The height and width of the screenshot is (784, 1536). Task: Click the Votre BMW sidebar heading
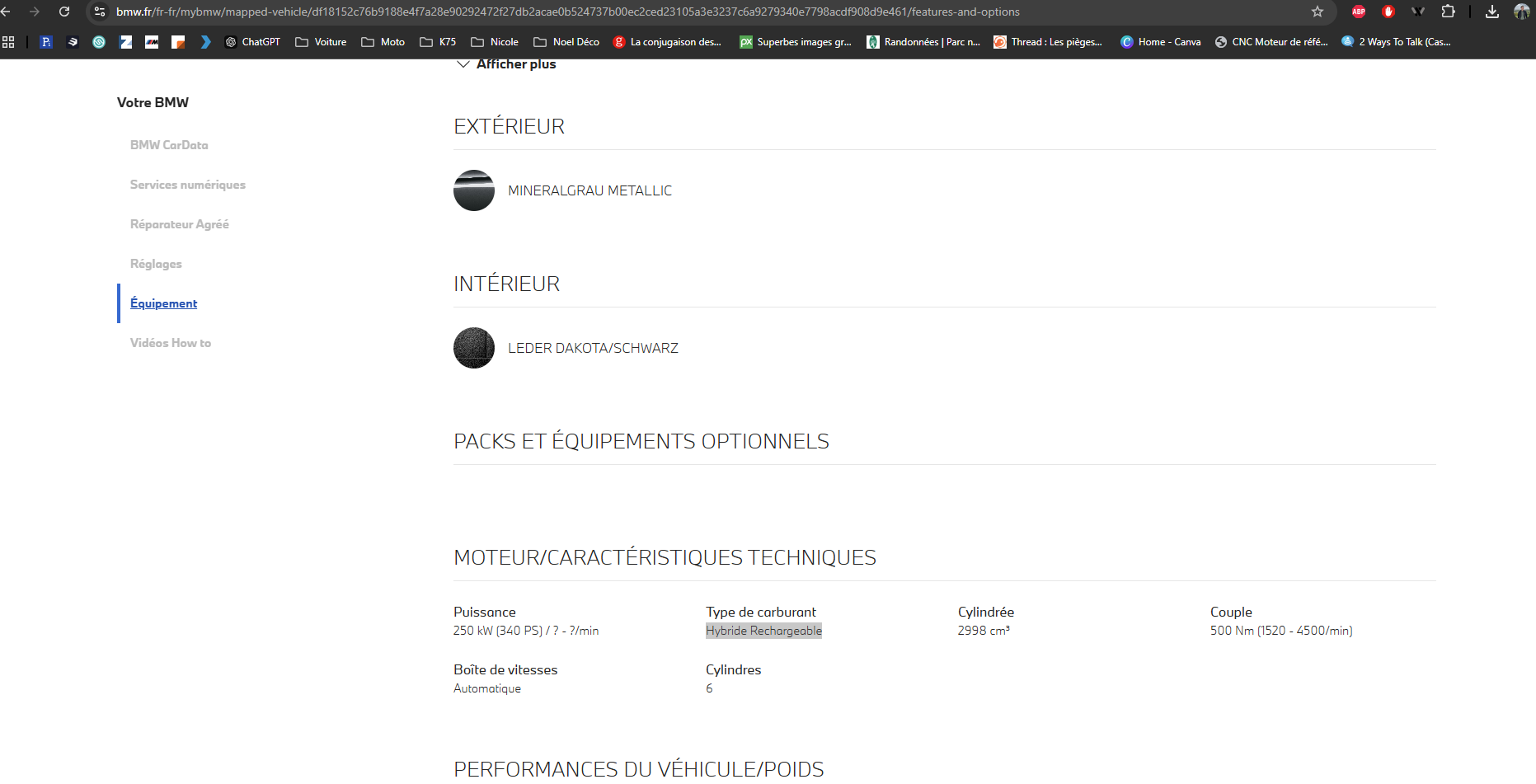click(153, 102)
